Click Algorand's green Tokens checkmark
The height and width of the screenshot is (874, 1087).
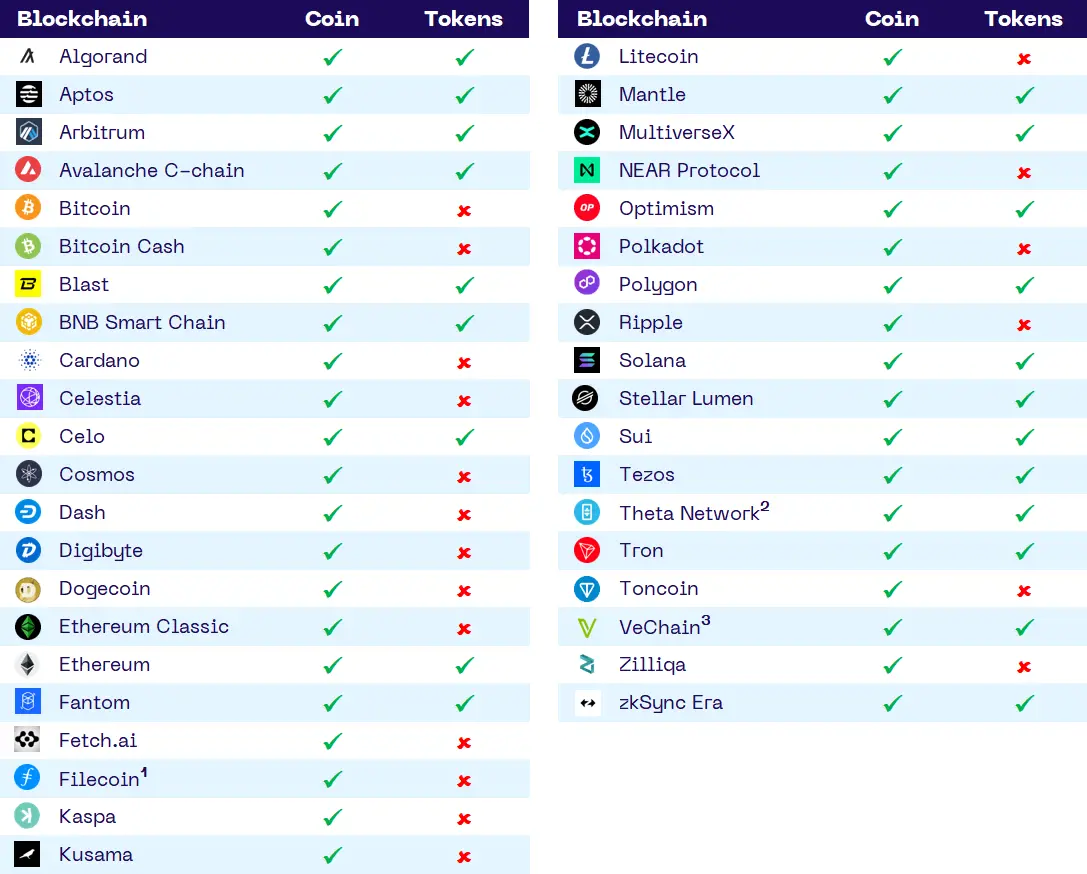(465, 57)
